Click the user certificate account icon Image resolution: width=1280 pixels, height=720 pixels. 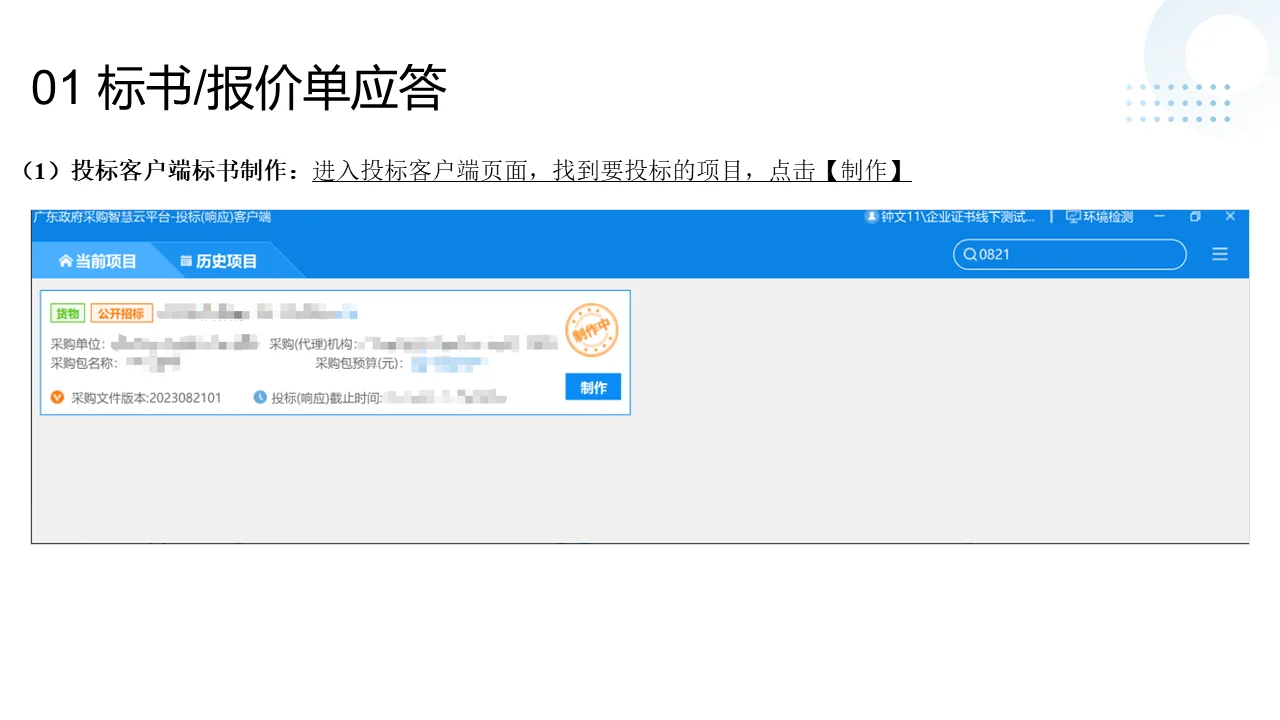(x=870, y=216)
